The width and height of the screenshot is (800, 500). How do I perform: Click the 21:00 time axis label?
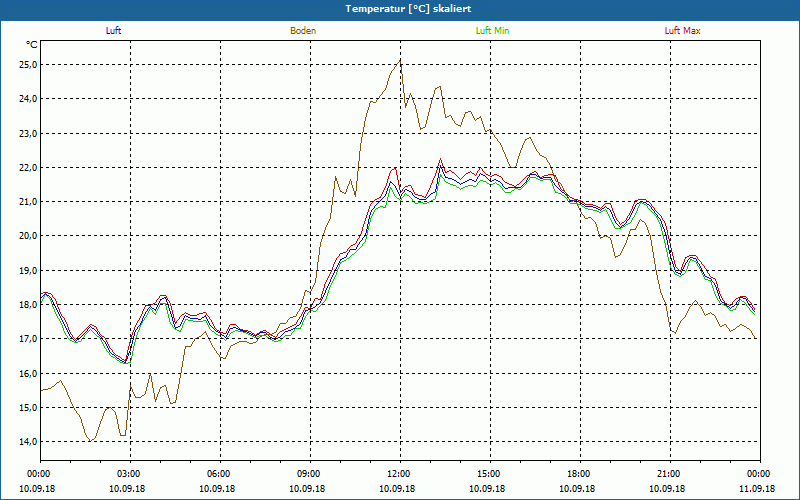(x=670, y=474)
